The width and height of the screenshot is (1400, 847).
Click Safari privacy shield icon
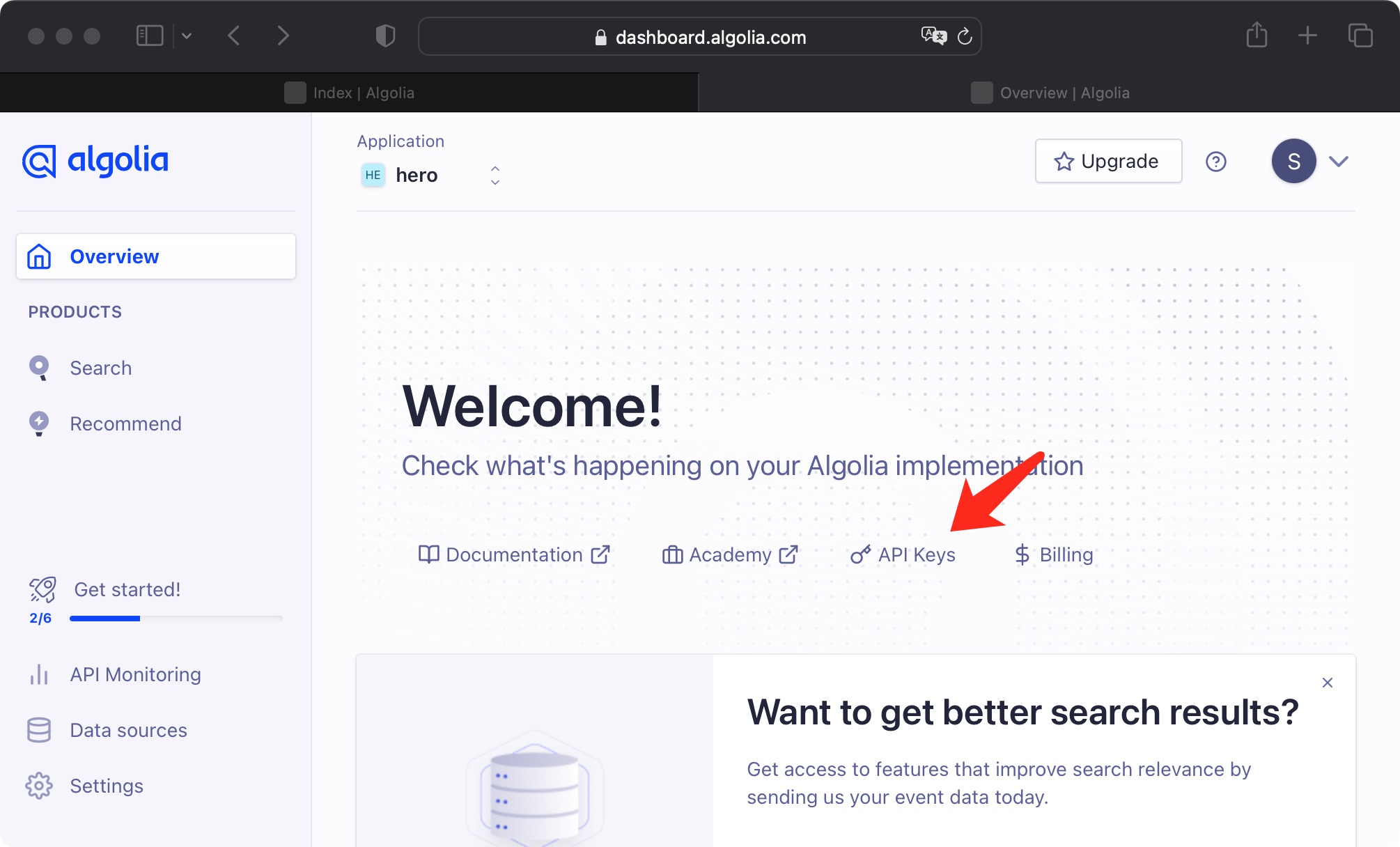[385, 36]
